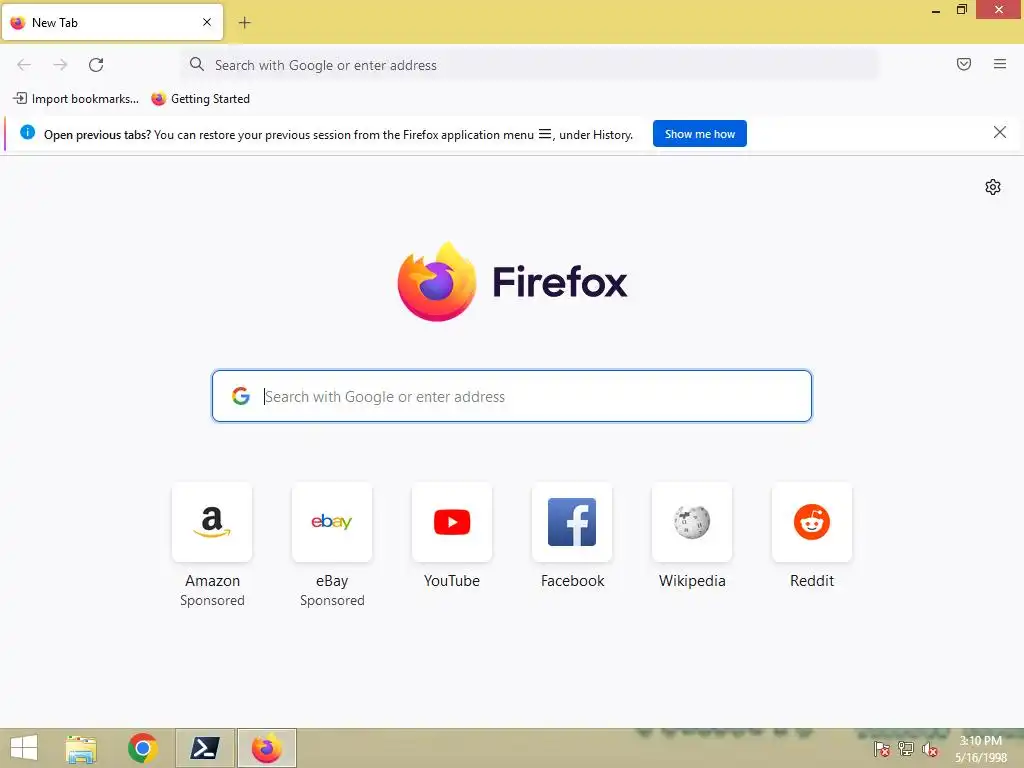Open the taskbar clock showing 3:10 PM
This screenshot has height=768, width=1024.
[980, 749]
